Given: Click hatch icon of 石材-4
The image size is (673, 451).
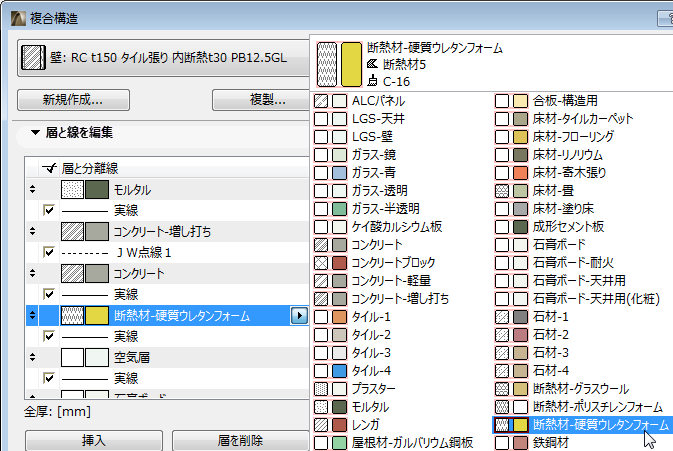Looking at the screenshot, I should (x=502, y=371).
